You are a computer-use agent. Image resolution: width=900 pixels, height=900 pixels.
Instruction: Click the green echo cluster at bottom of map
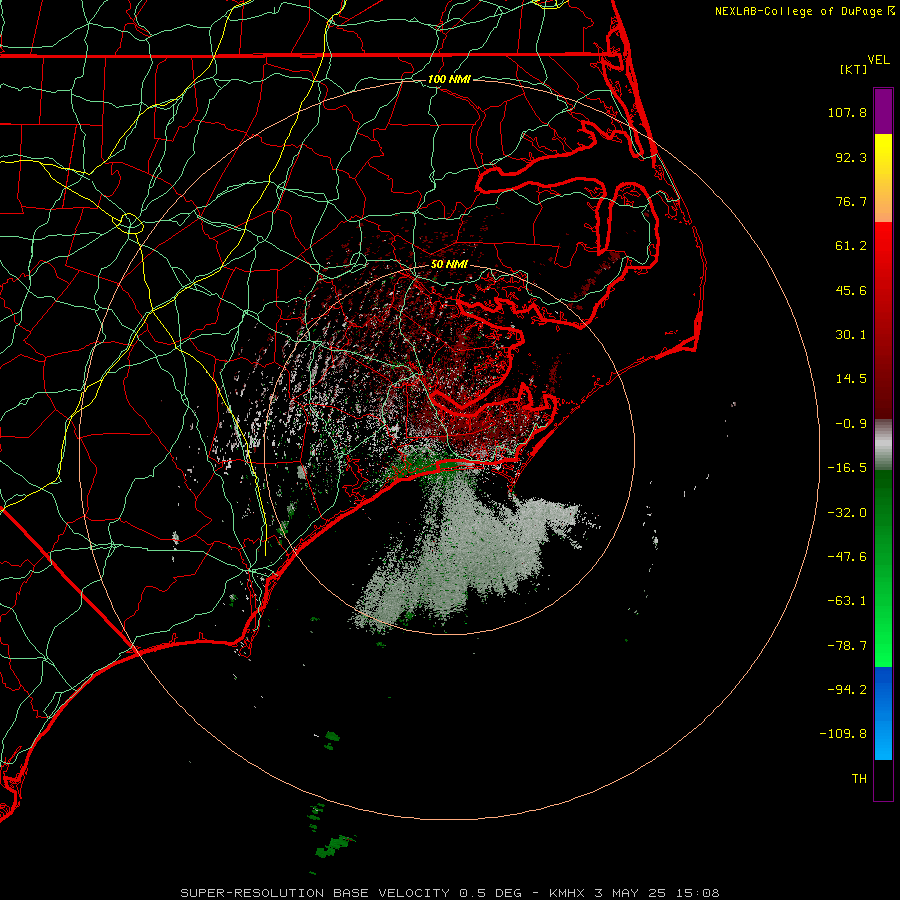[333, 845]
